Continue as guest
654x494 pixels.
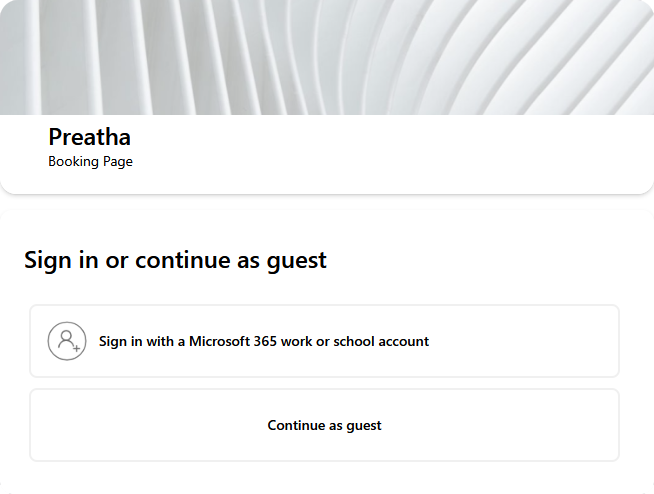(324, 425)
